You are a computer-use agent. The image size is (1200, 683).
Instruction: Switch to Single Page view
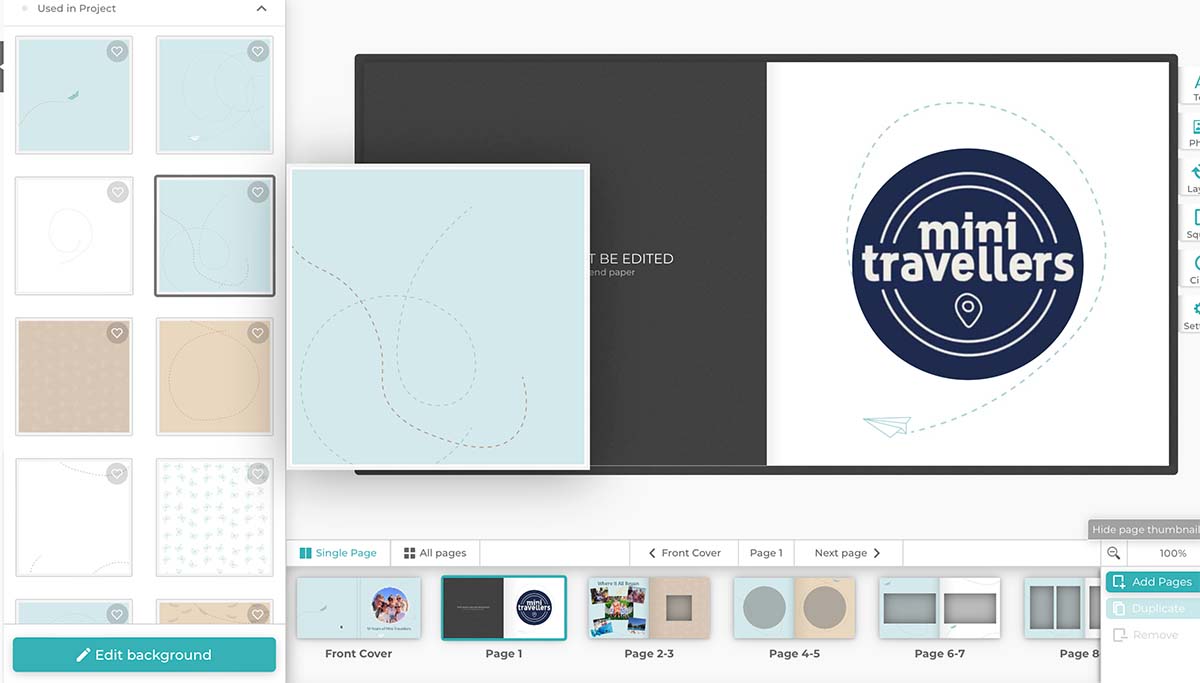tap(338, 553)
